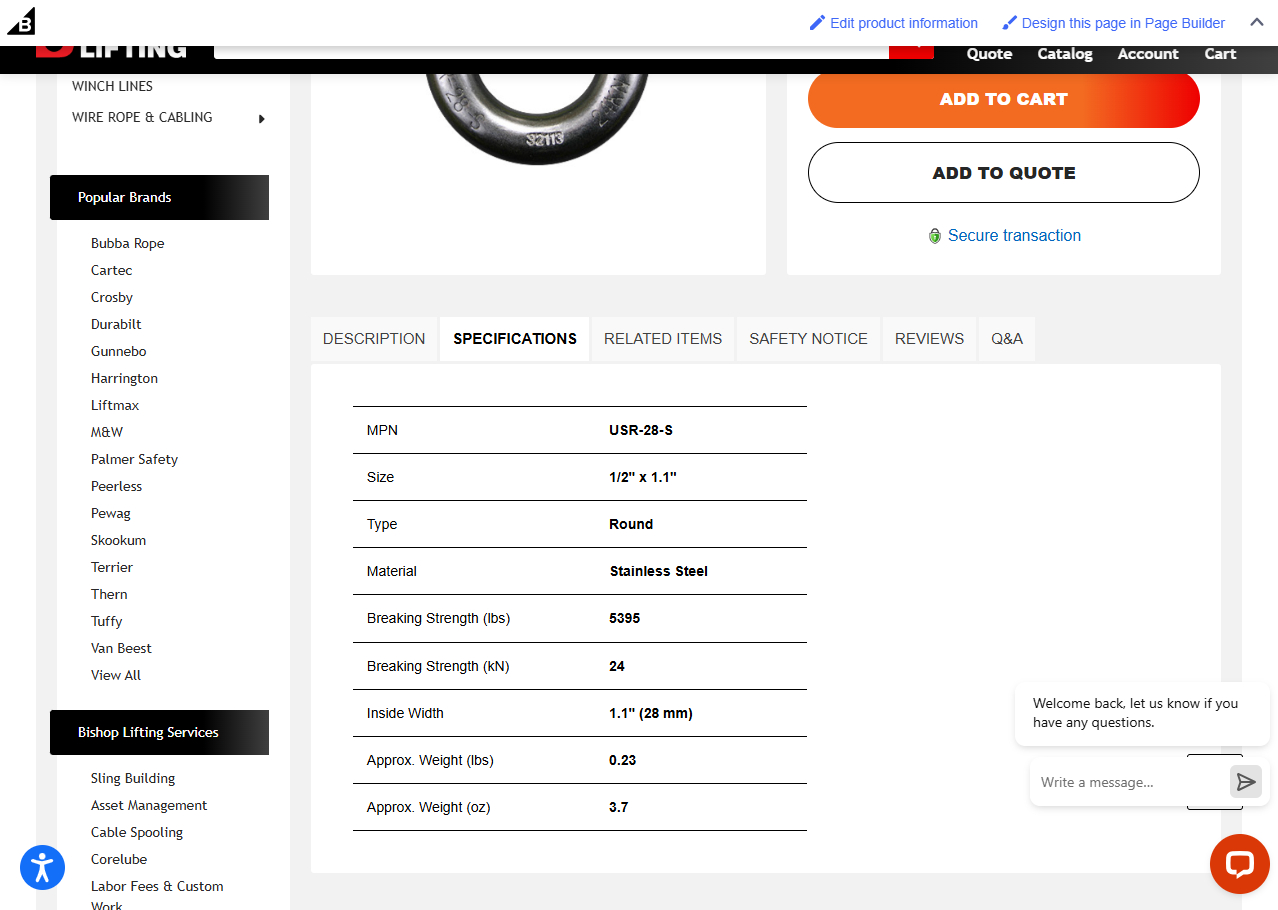This screenshot has width=1278, height=910.
Task: Collapse the admin bar with chevron
Action: coord(1257,23)
